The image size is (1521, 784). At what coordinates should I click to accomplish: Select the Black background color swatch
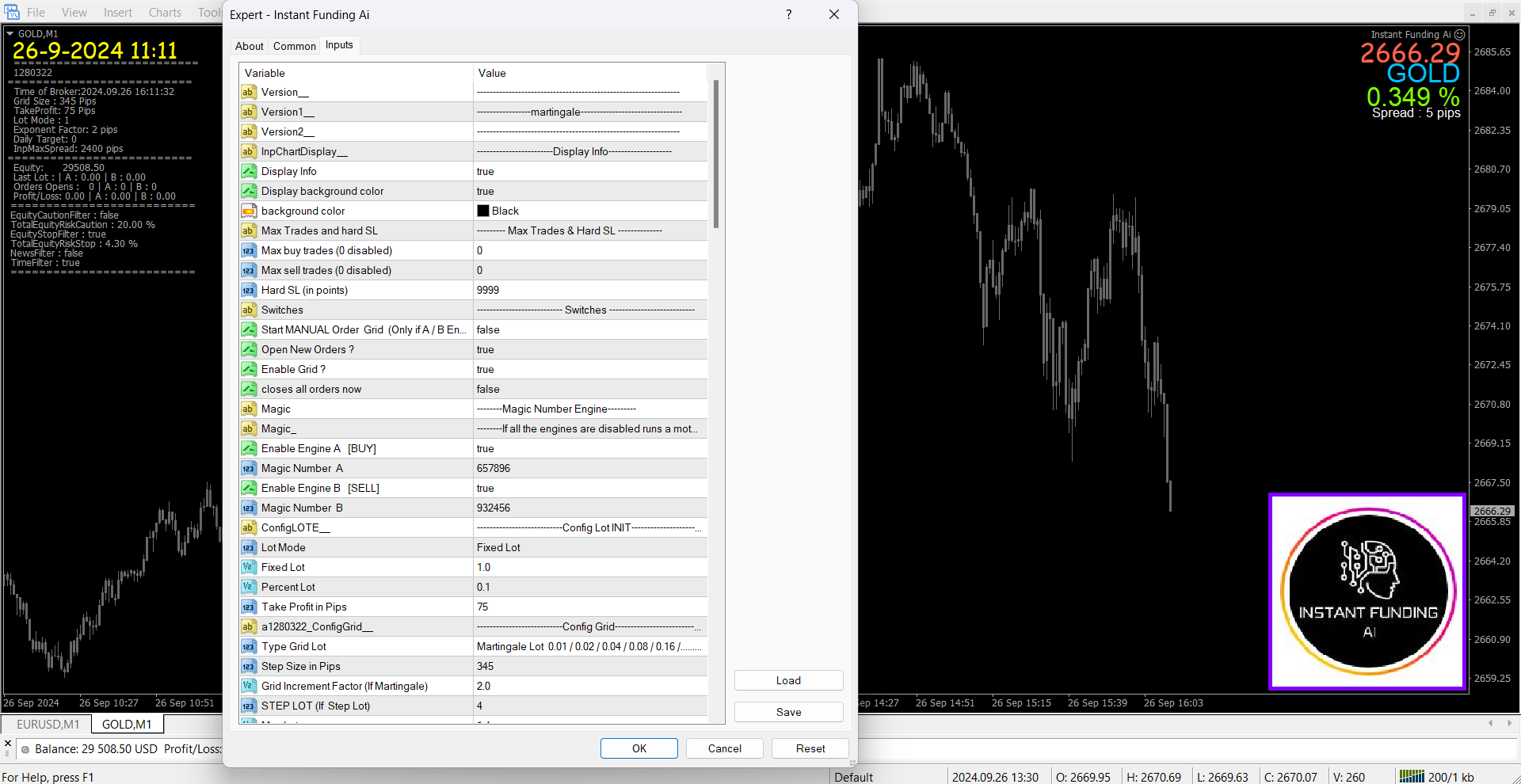pos(483,211)
